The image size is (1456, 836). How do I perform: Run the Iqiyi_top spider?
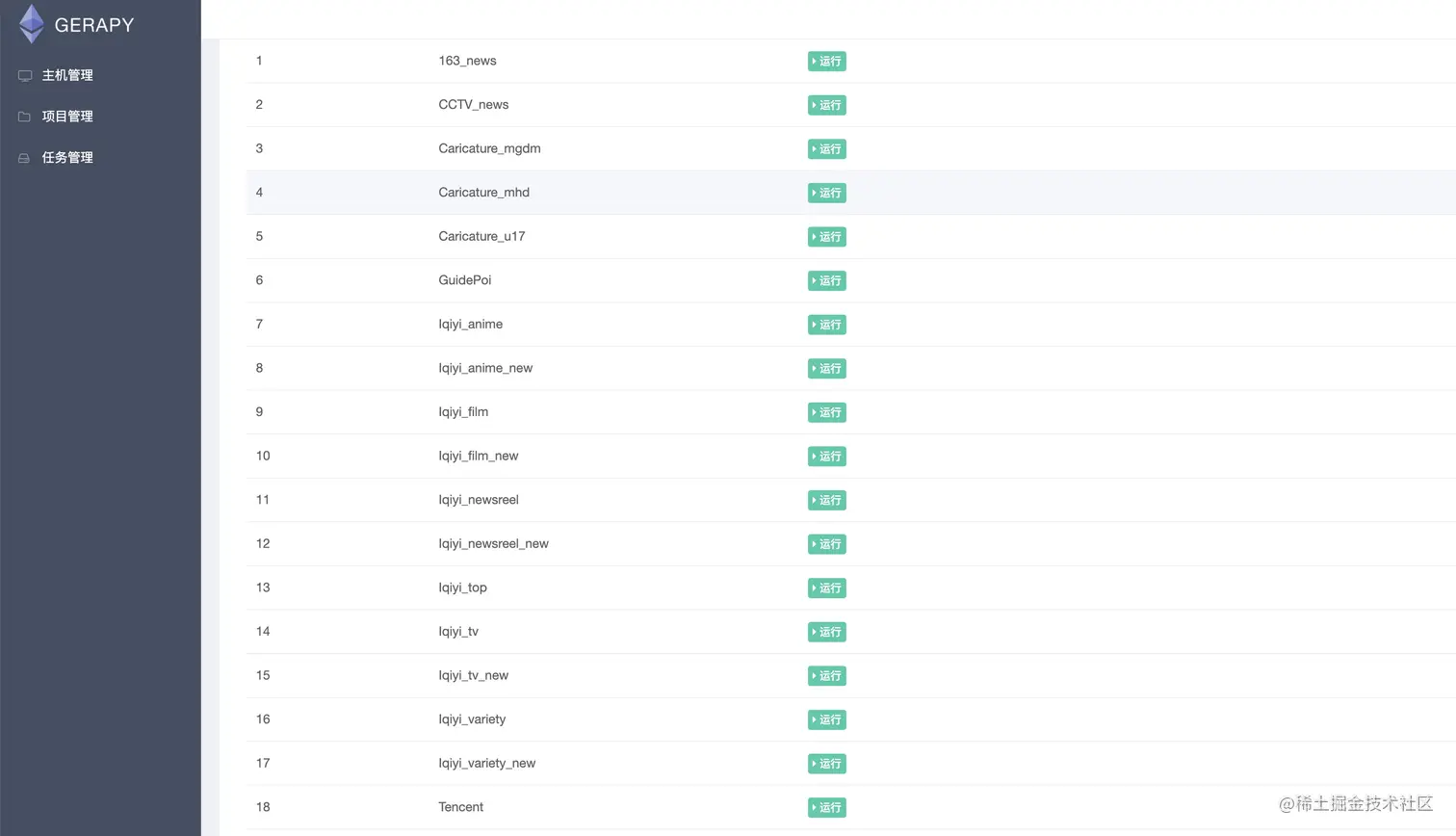coord(827,588)
